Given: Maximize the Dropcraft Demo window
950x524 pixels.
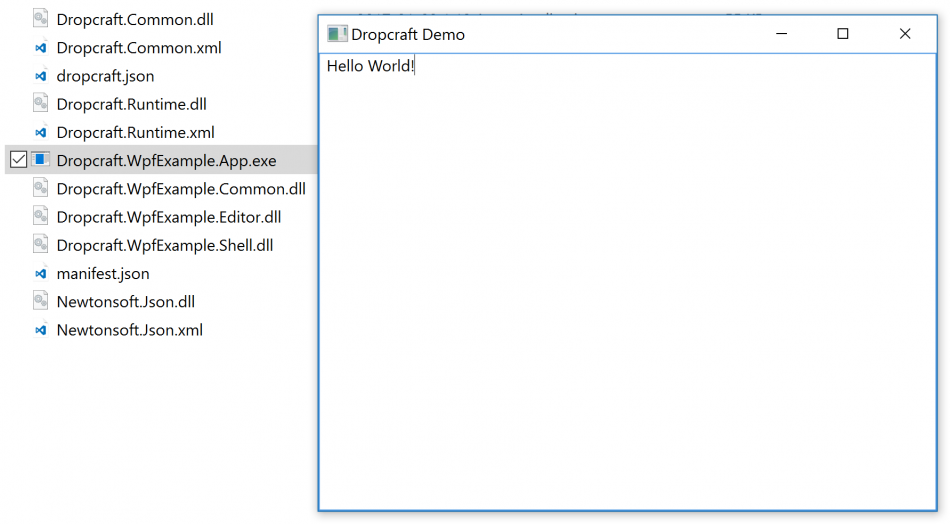Looking at the screenshot, I should [x=843, y=34].
